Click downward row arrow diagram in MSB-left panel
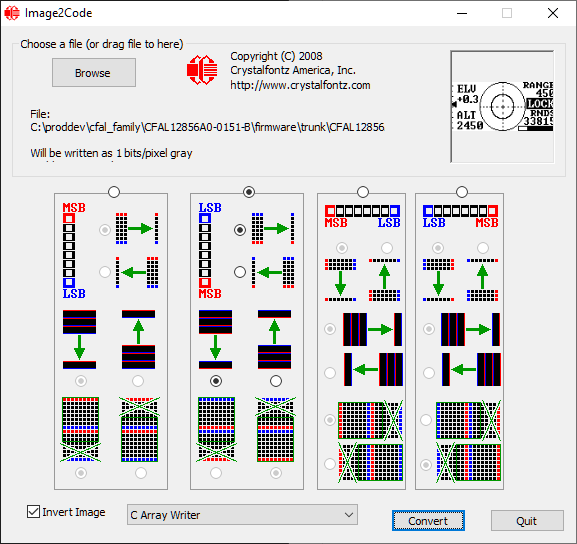577x544 pixels. (x=340, y=280)
